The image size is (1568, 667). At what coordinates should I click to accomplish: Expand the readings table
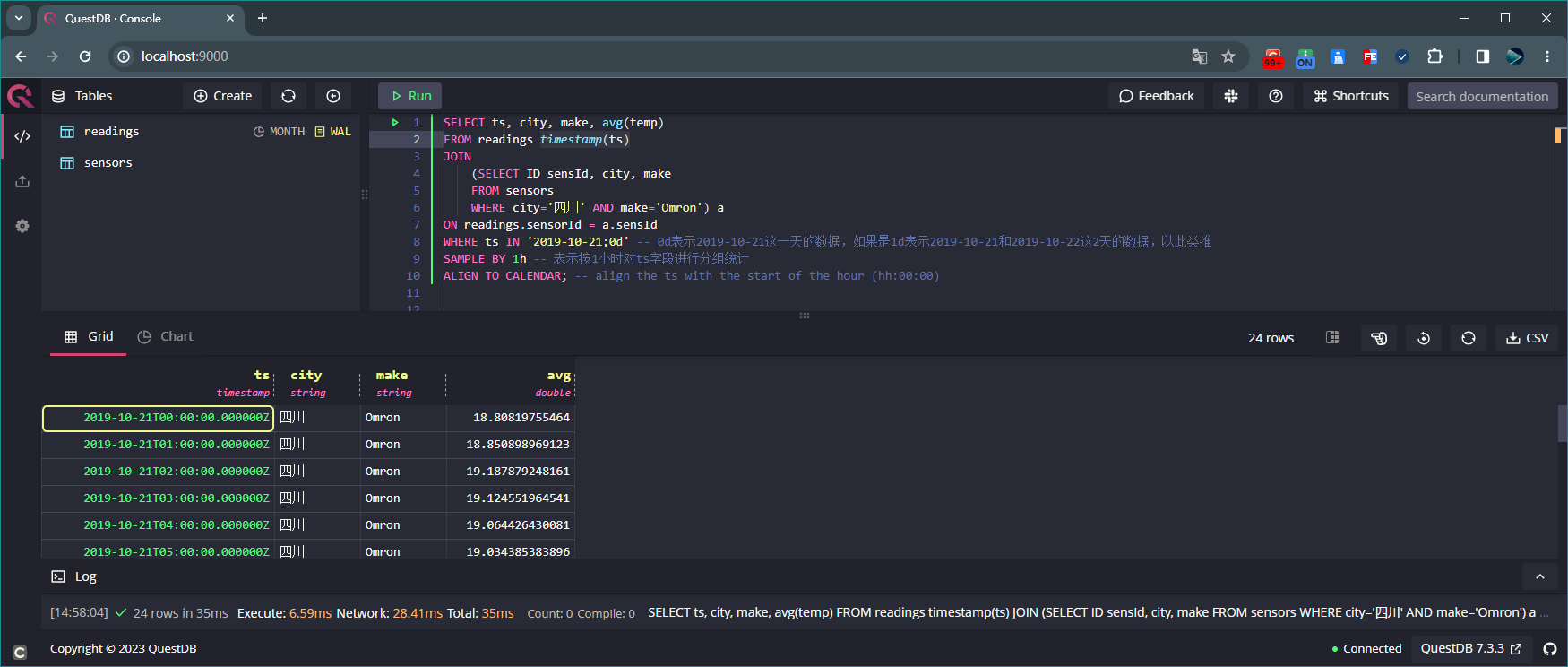point(111,132)
